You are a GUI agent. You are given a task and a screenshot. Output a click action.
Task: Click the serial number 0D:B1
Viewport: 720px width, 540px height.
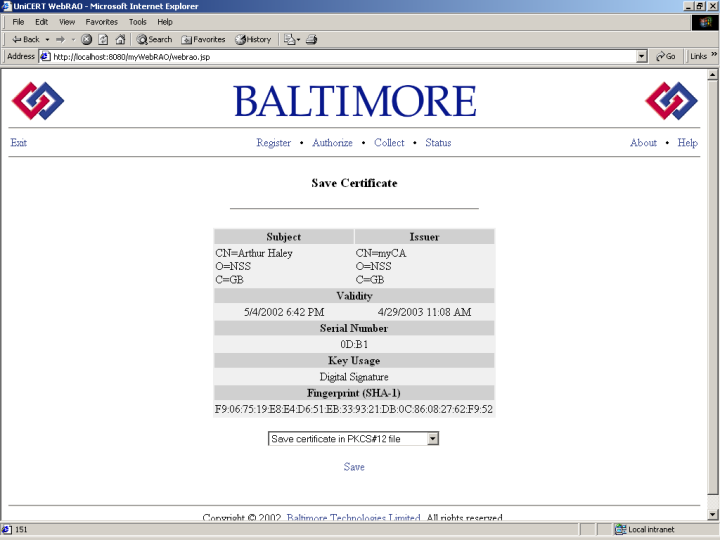point(354,344)
